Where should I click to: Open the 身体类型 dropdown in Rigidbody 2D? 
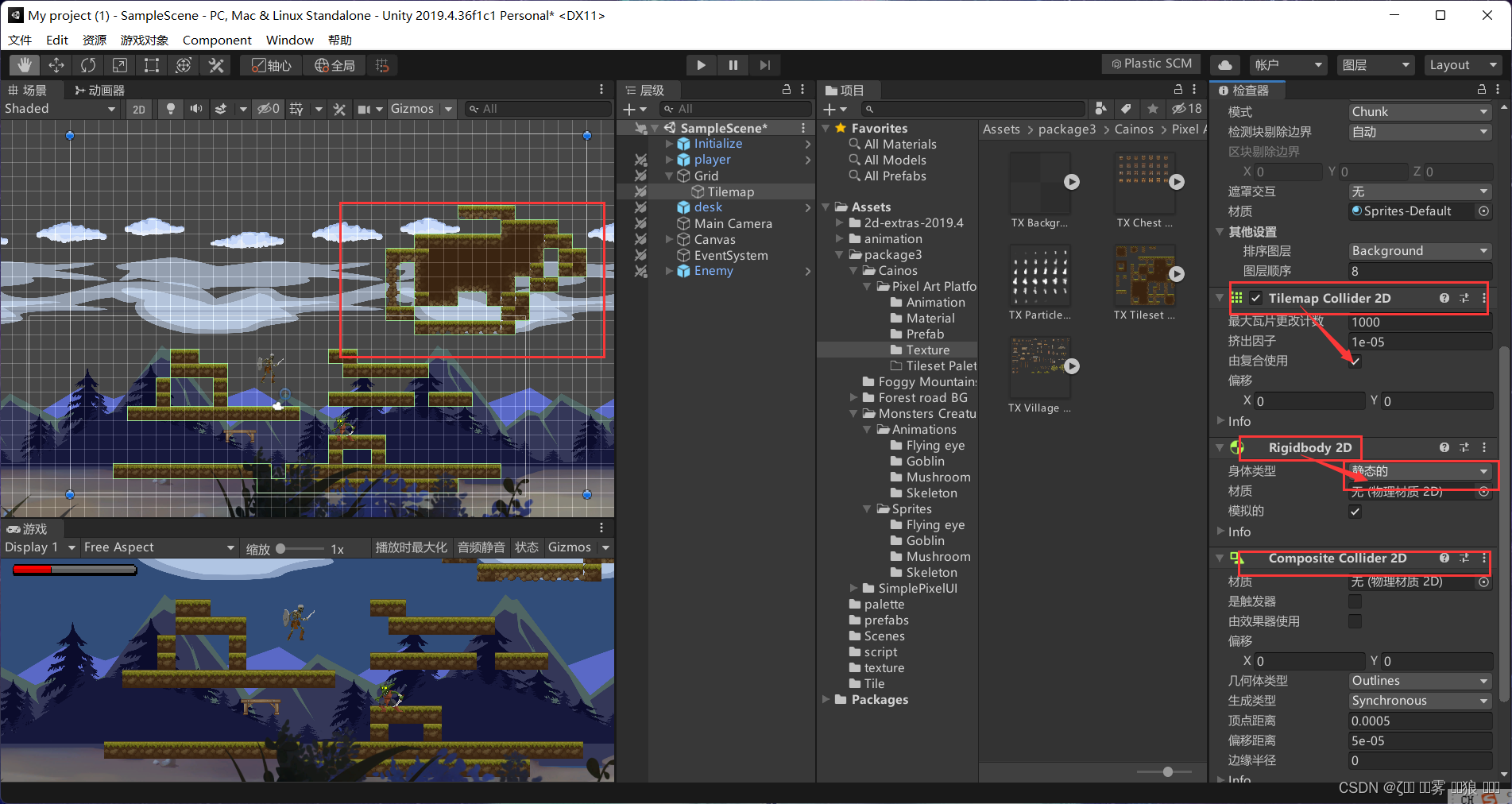tap(1420, 471)
